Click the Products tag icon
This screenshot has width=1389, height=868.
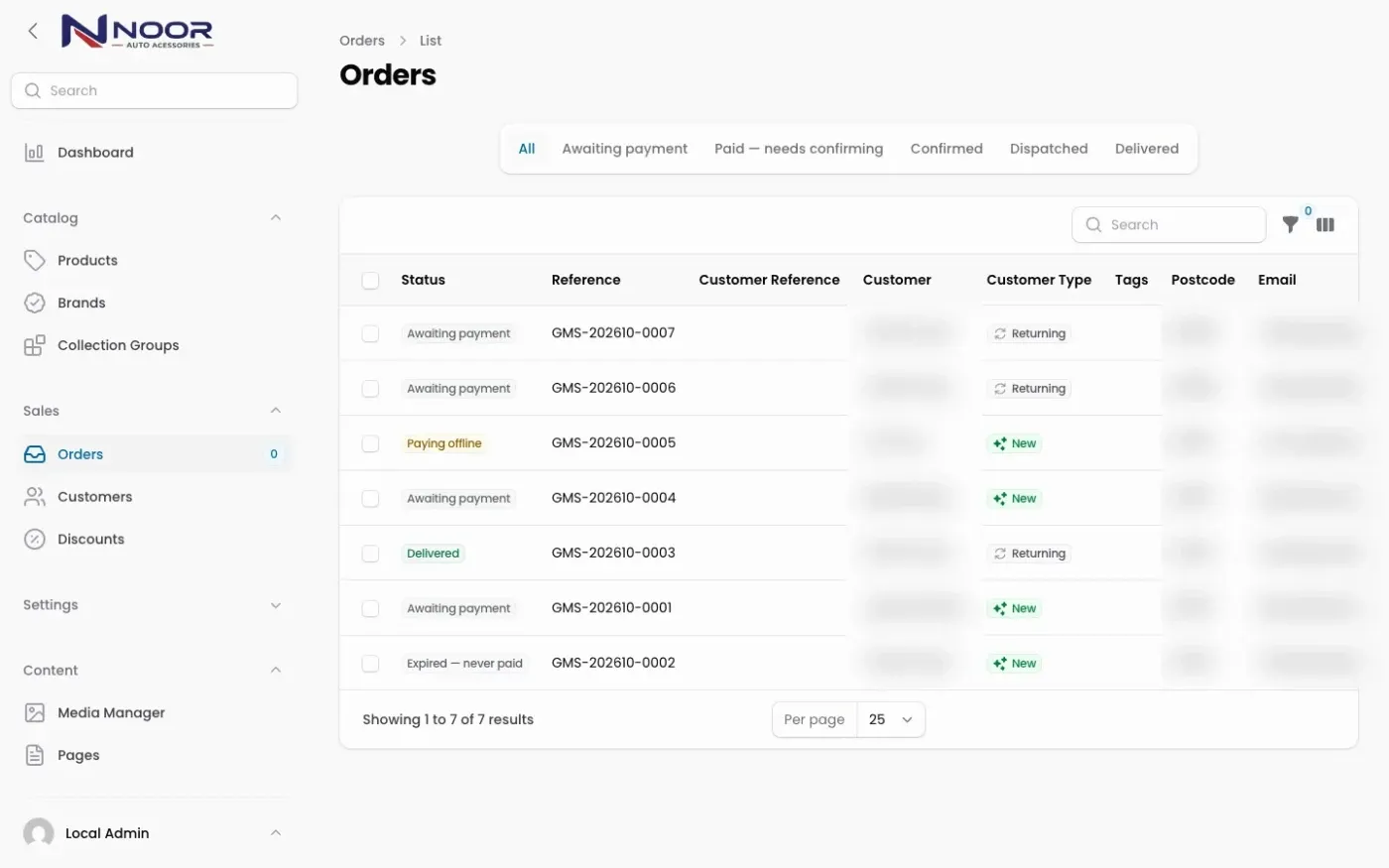click(35, 261)
